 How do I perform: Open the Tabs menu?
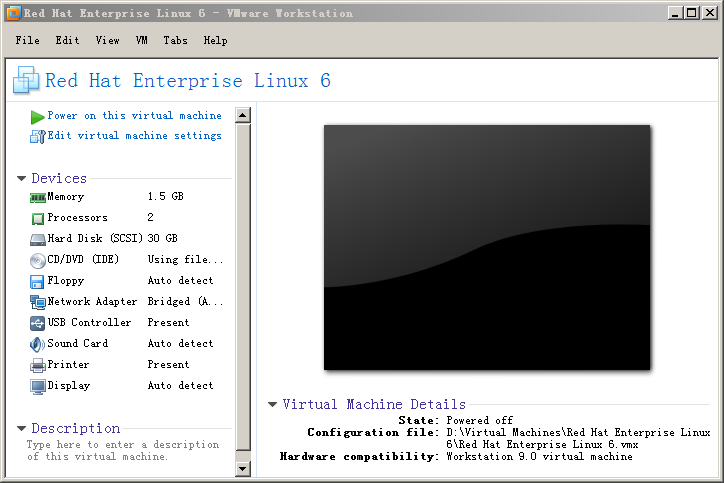tap(175, 40)
